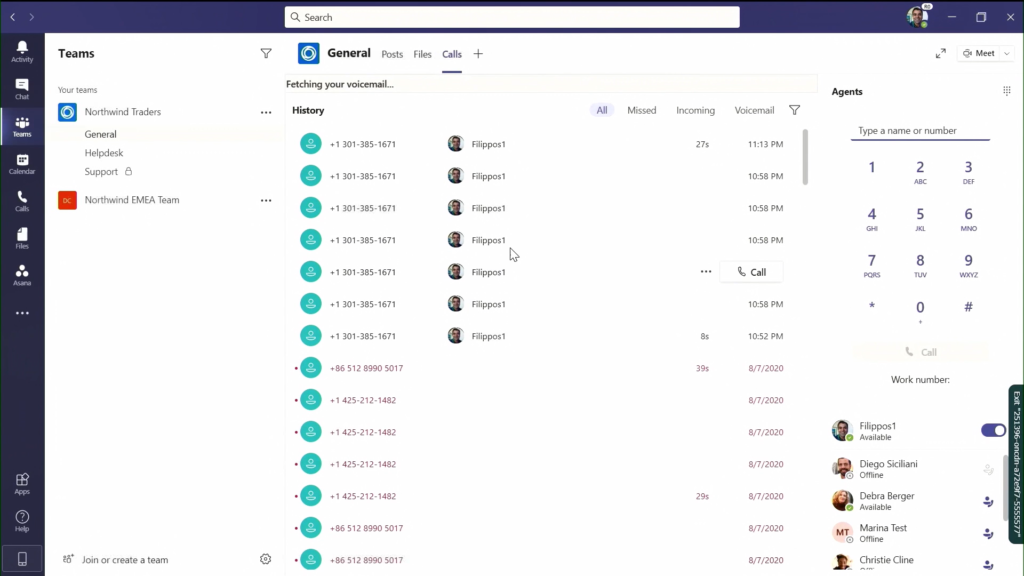Click call history scrollbar
Screen dimensions: 1024x576
[x=805, y=157]
